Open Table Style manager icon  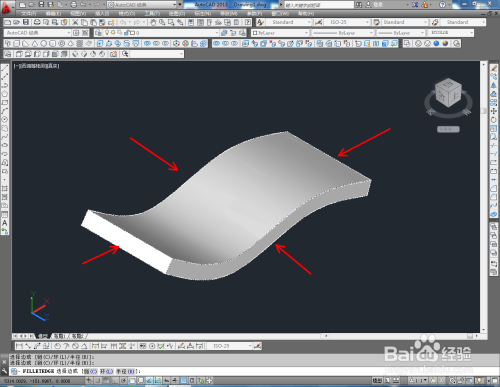coord(377,22)
